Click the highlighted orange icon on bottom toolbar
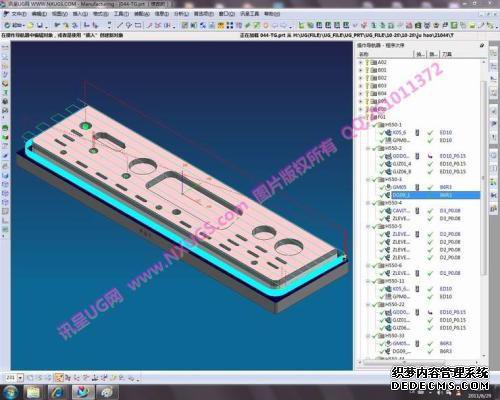500x400 pixels. 59,377
